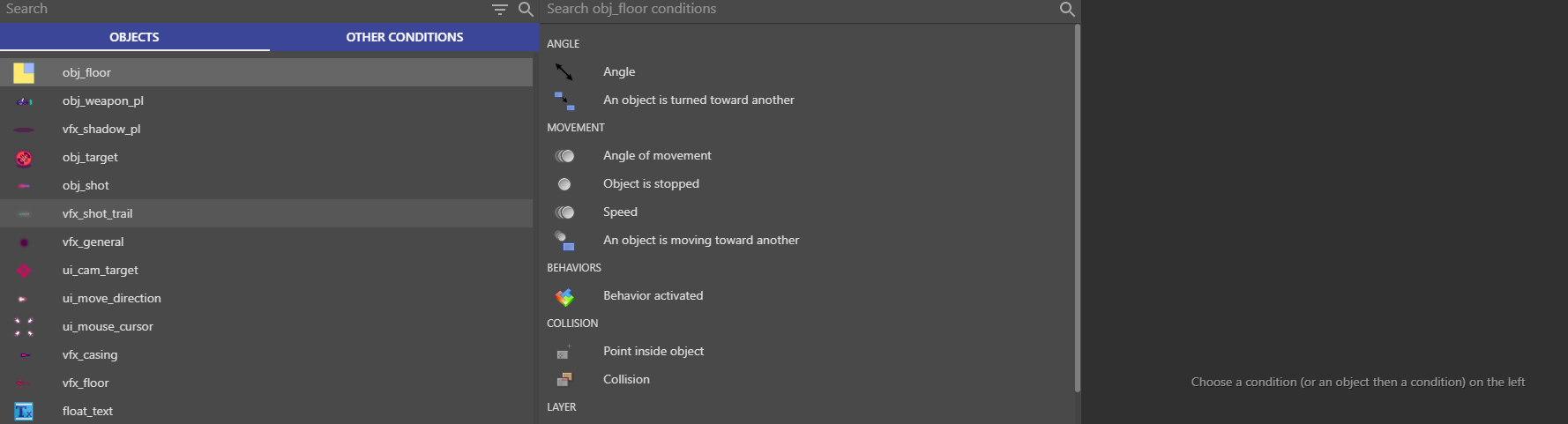The height and width of the screenshot is (424, 1568).
Task: Select An object is turned toward another
Action: pyautogui.click(x=698, y=100)
